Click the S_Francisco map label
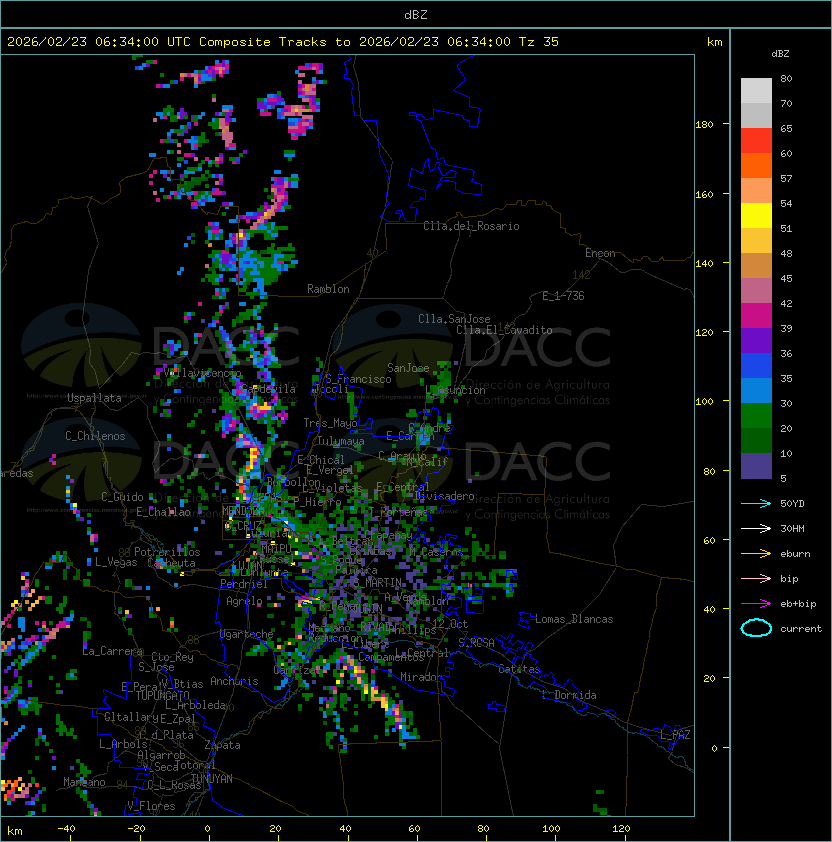Screen dimensions: 832x842 click(x=358, y=379)
